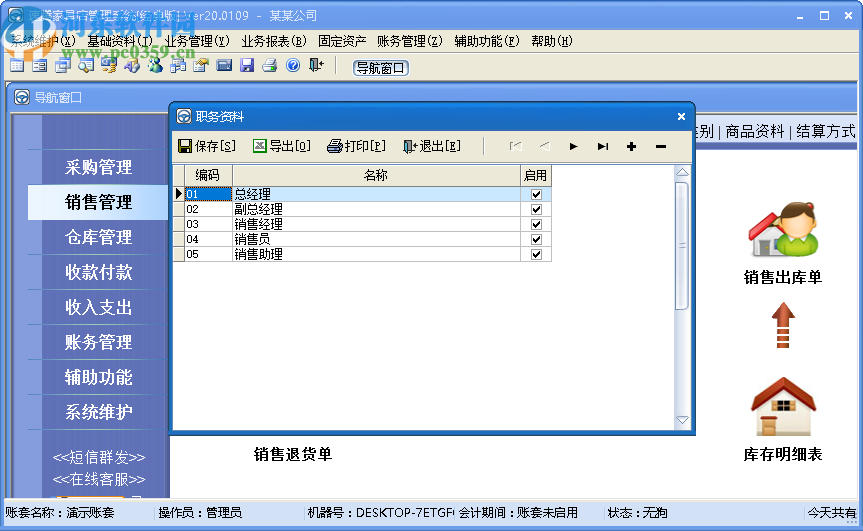Open the <<短信群发>> link
The width and height of the screenshot is (863, 531).
coord(99,457)
